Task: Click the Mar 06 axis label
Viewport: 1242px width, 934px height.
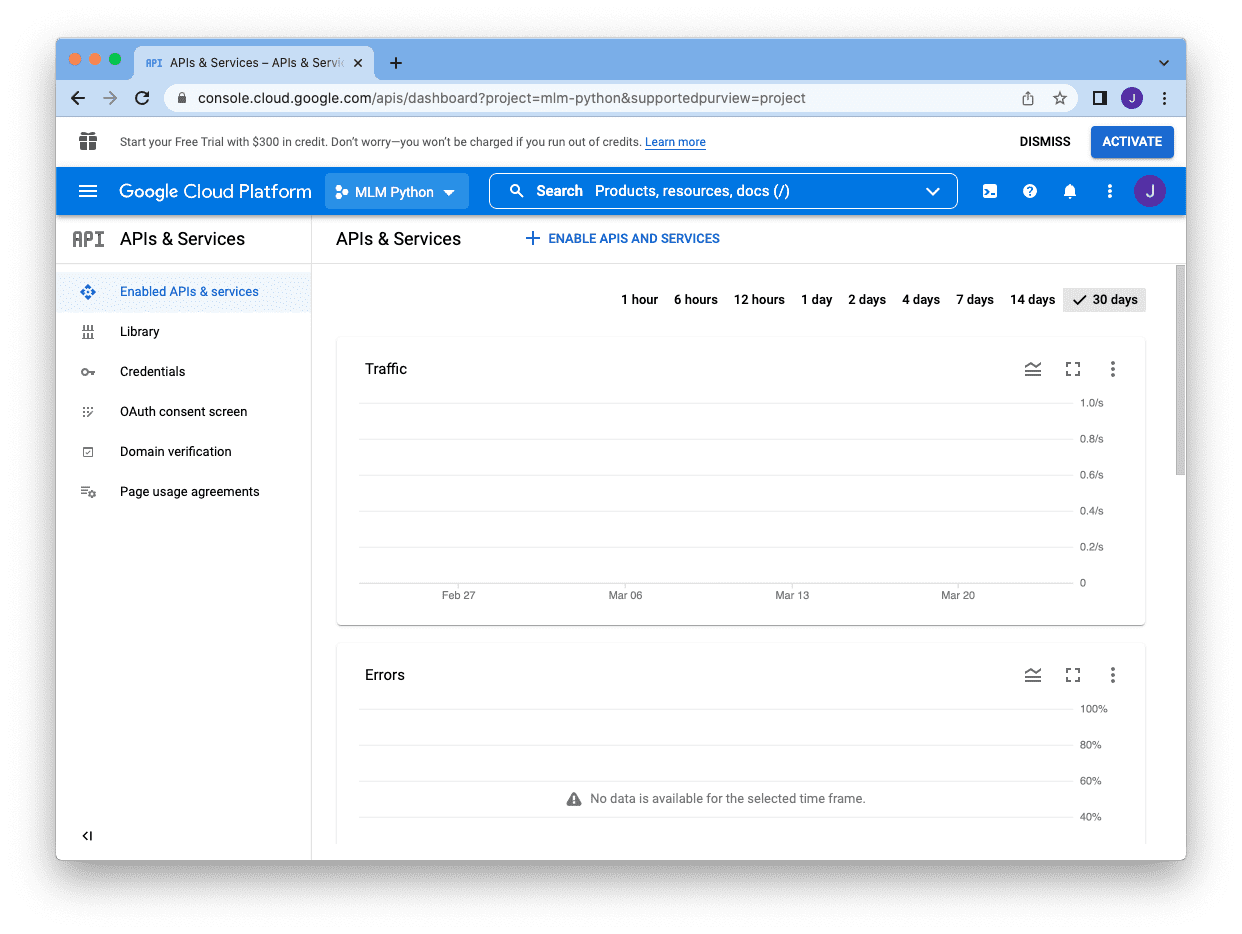Action: [625, 595]
